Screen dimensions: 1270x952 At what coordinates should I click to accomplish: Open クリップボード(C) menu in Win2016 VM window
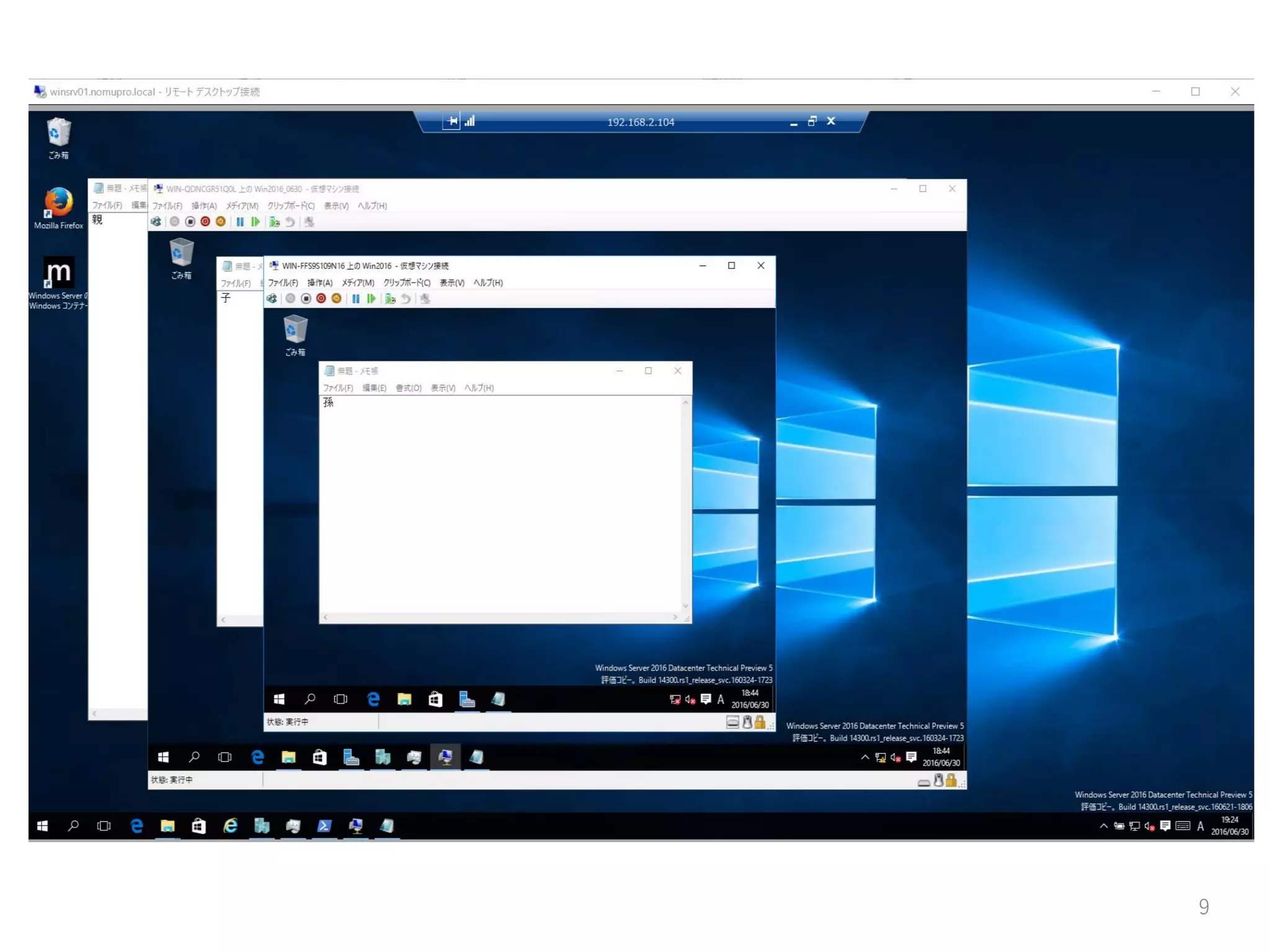coord(406,283)
